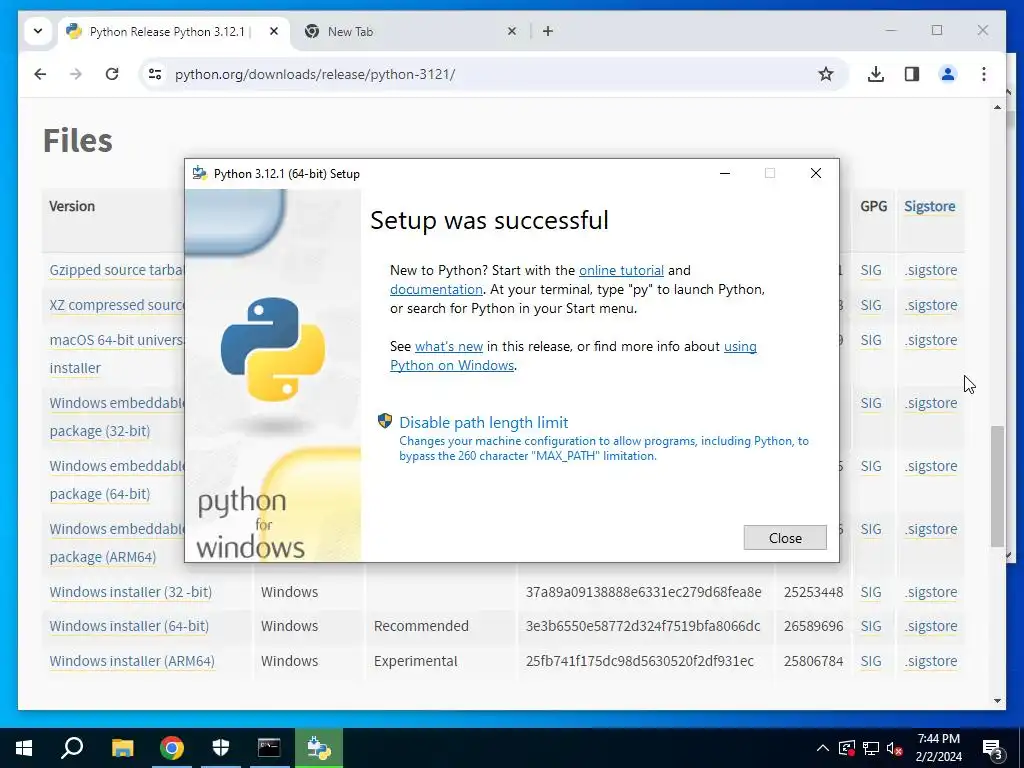Click .sigstore link for Windows installer (ARM64)
Viewport: 1024px width, 768px height.
click(931, 662)
